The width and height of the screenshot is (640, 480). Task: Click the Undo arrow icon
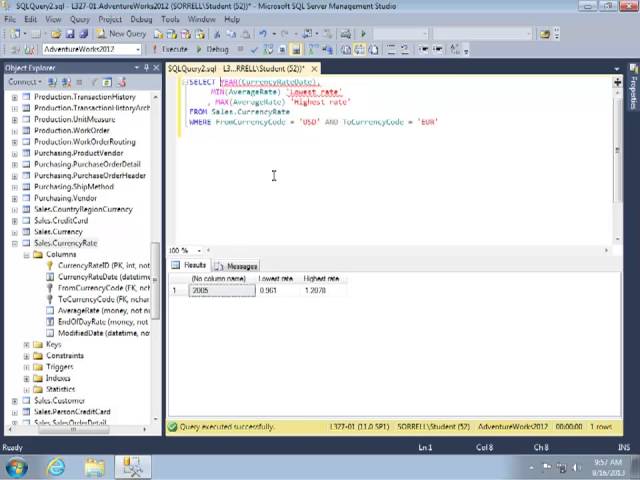(263, 34)
